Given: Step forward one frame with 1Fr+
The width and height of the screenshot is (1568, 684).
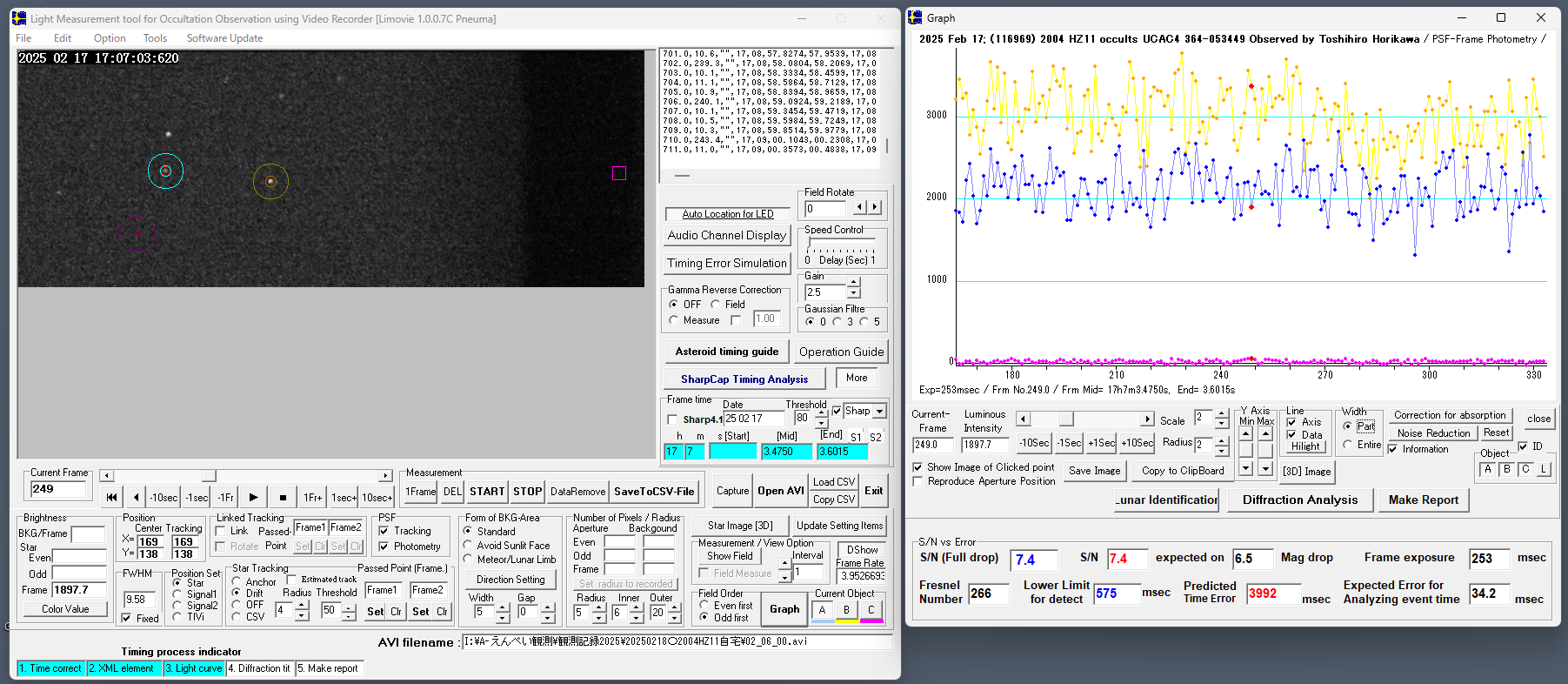Looking at the screenshot, I should [x=313, y=498].
